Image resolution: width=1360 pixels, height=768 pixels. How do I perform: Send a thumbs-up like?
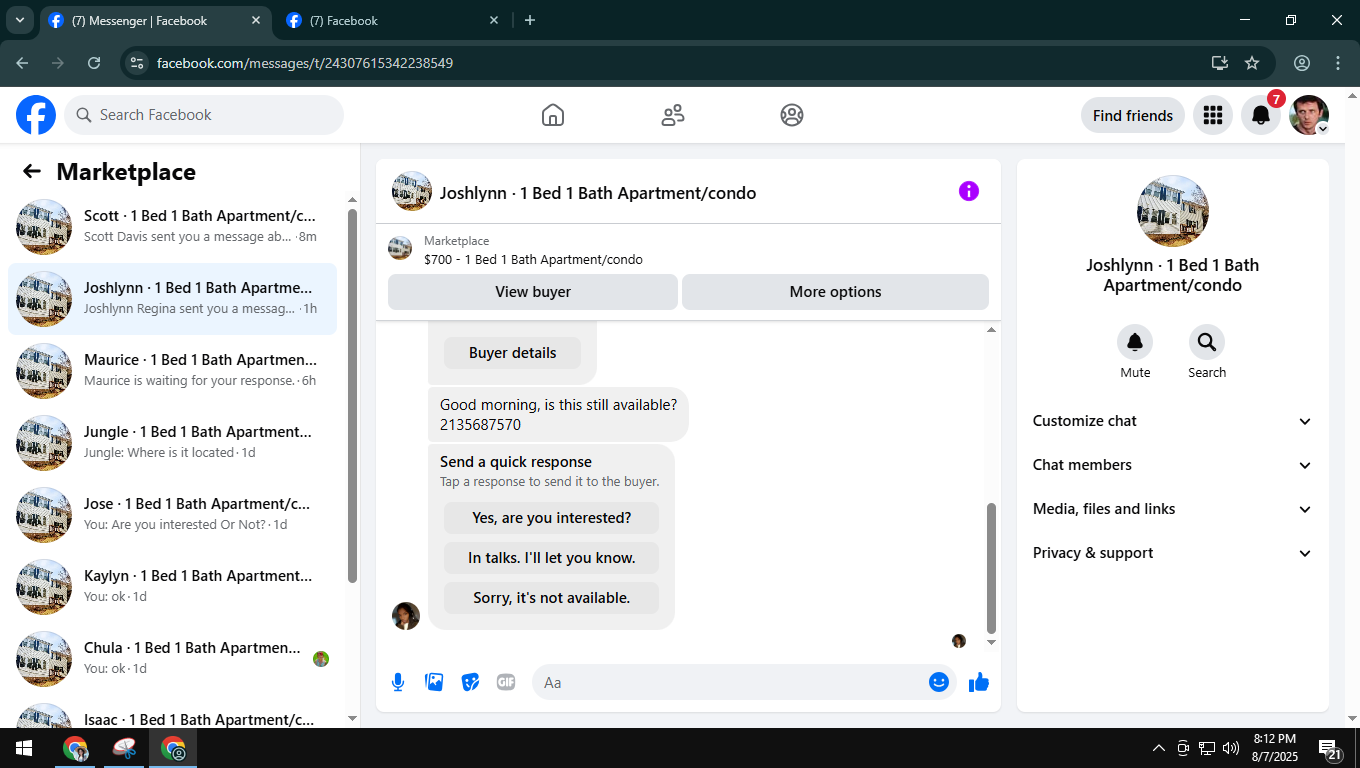click(979, 682)
